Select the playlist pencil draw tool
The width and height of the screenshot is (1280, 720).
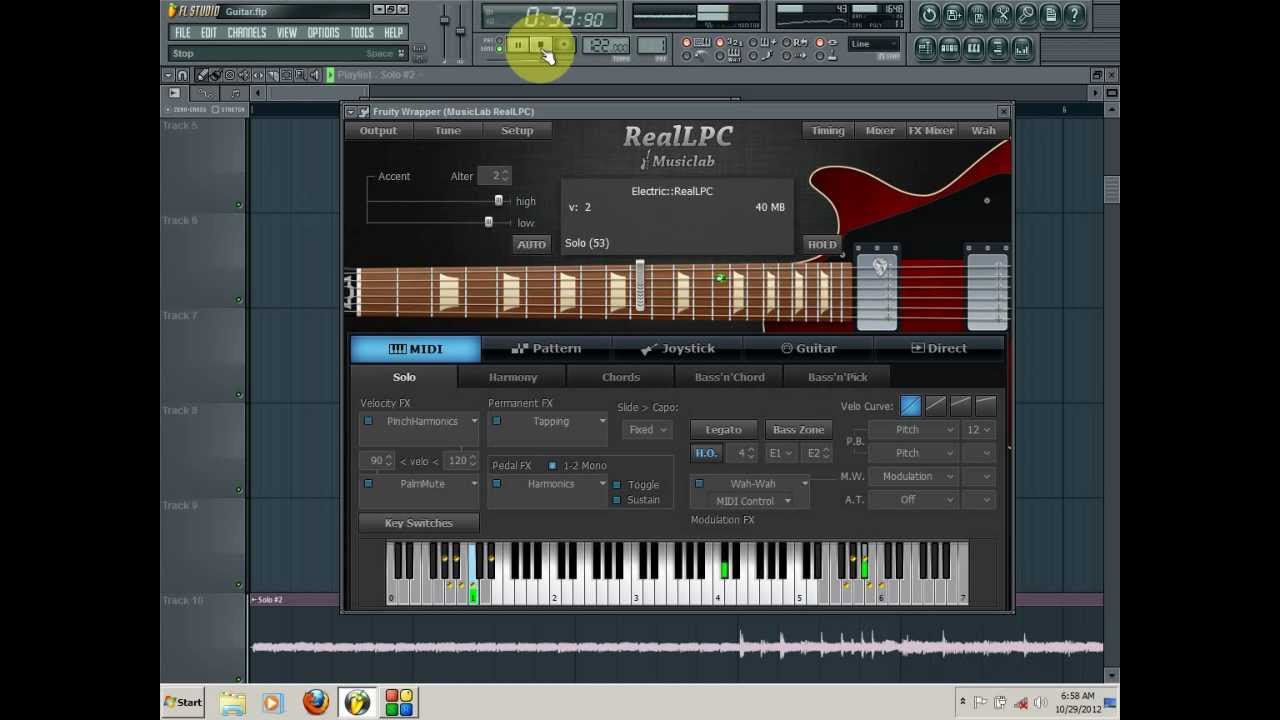202,75
